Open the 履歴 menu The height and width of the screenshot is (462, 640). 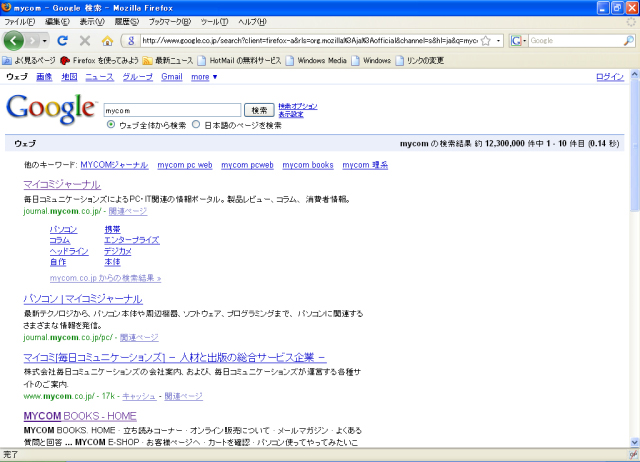[127, 22]
